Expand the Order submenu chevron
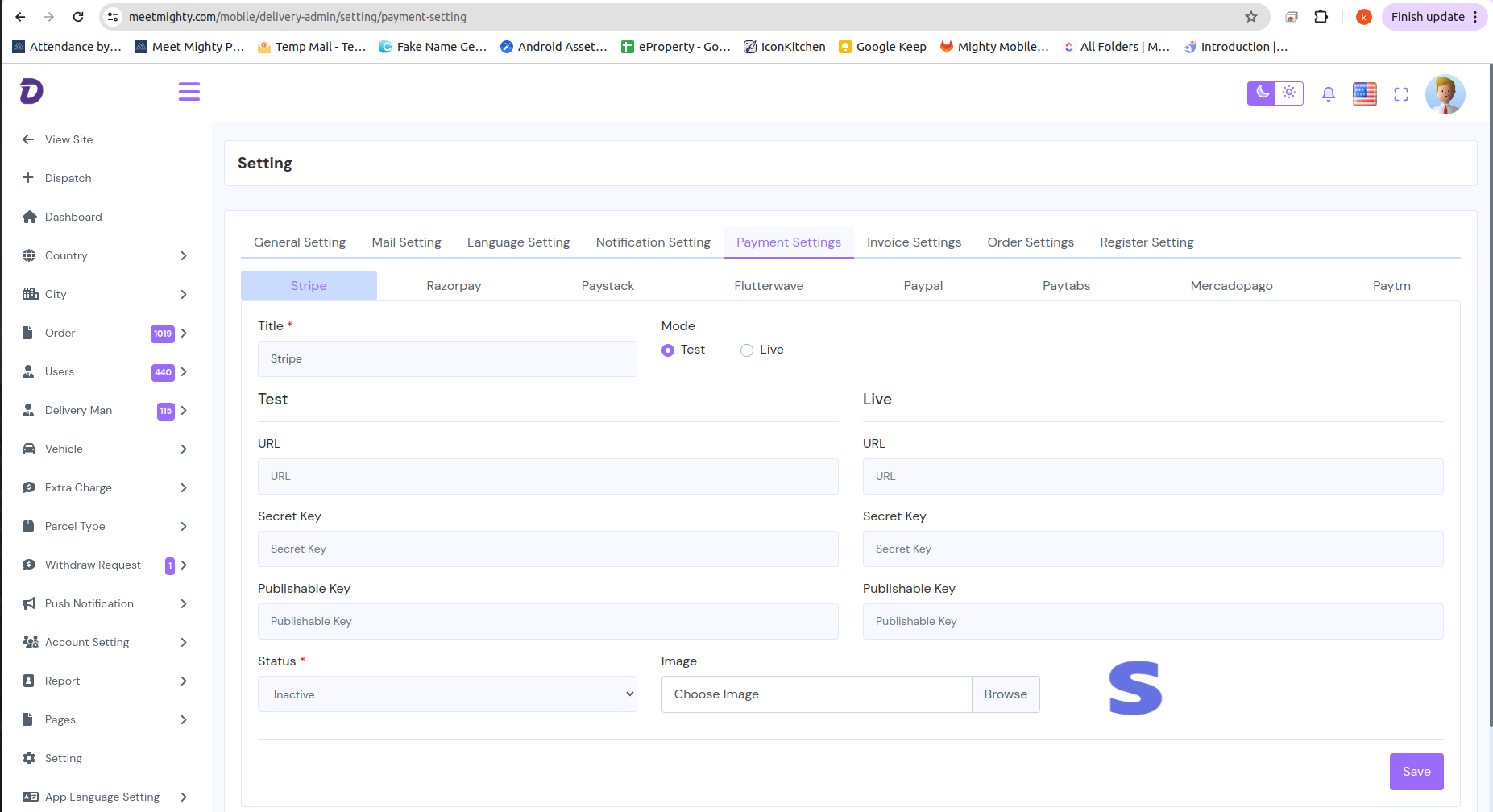Viewport: 1493px width, 812px height. coord(184,333)
